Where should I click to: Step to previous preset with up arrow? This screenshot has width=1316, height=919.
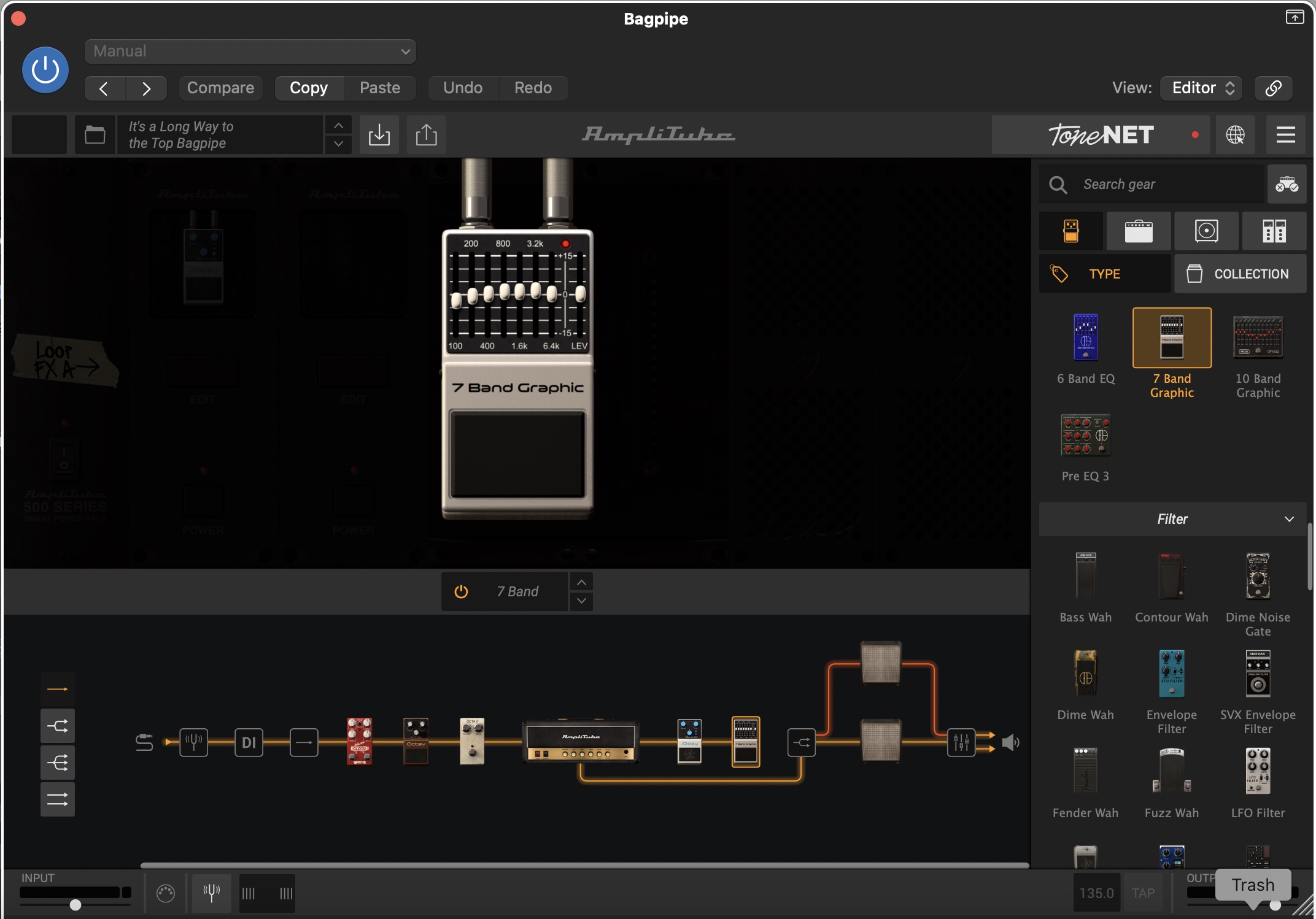coord(338,125)
